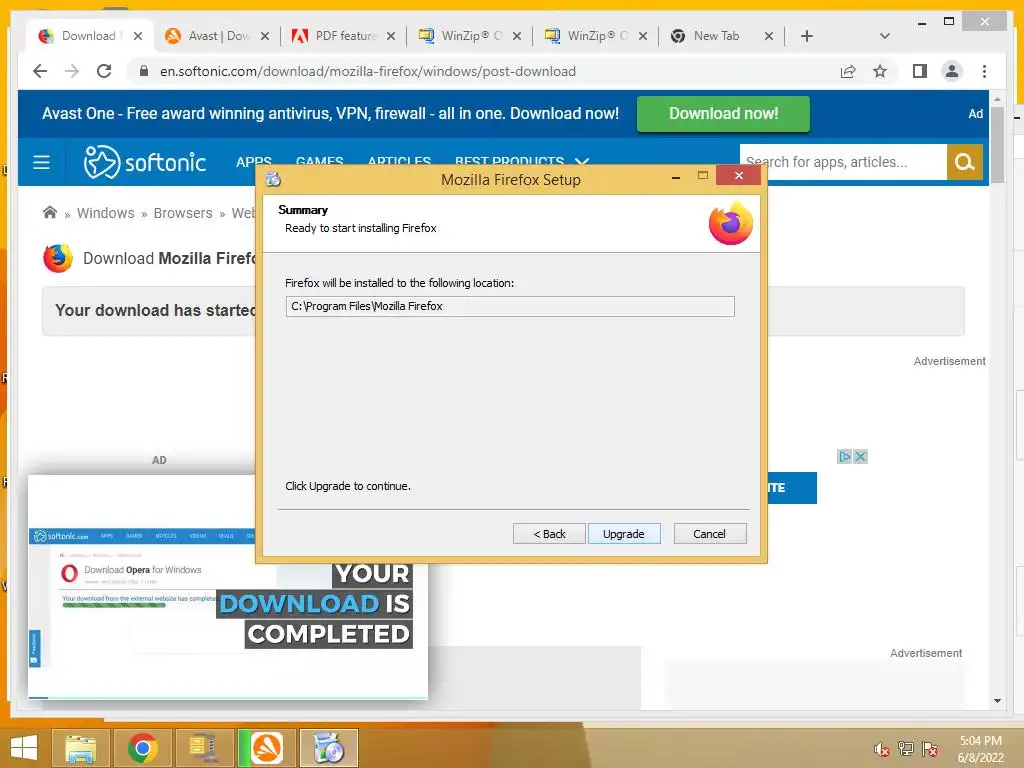Open Google Chrome from the taskbar

point(142,748)
